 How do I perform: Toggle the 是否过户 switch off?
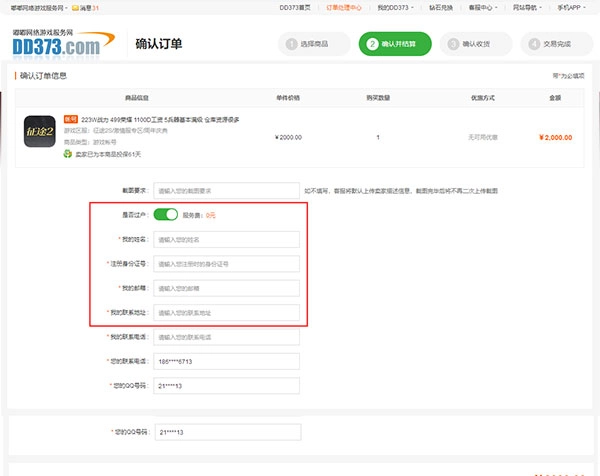(x=165, y=214)
